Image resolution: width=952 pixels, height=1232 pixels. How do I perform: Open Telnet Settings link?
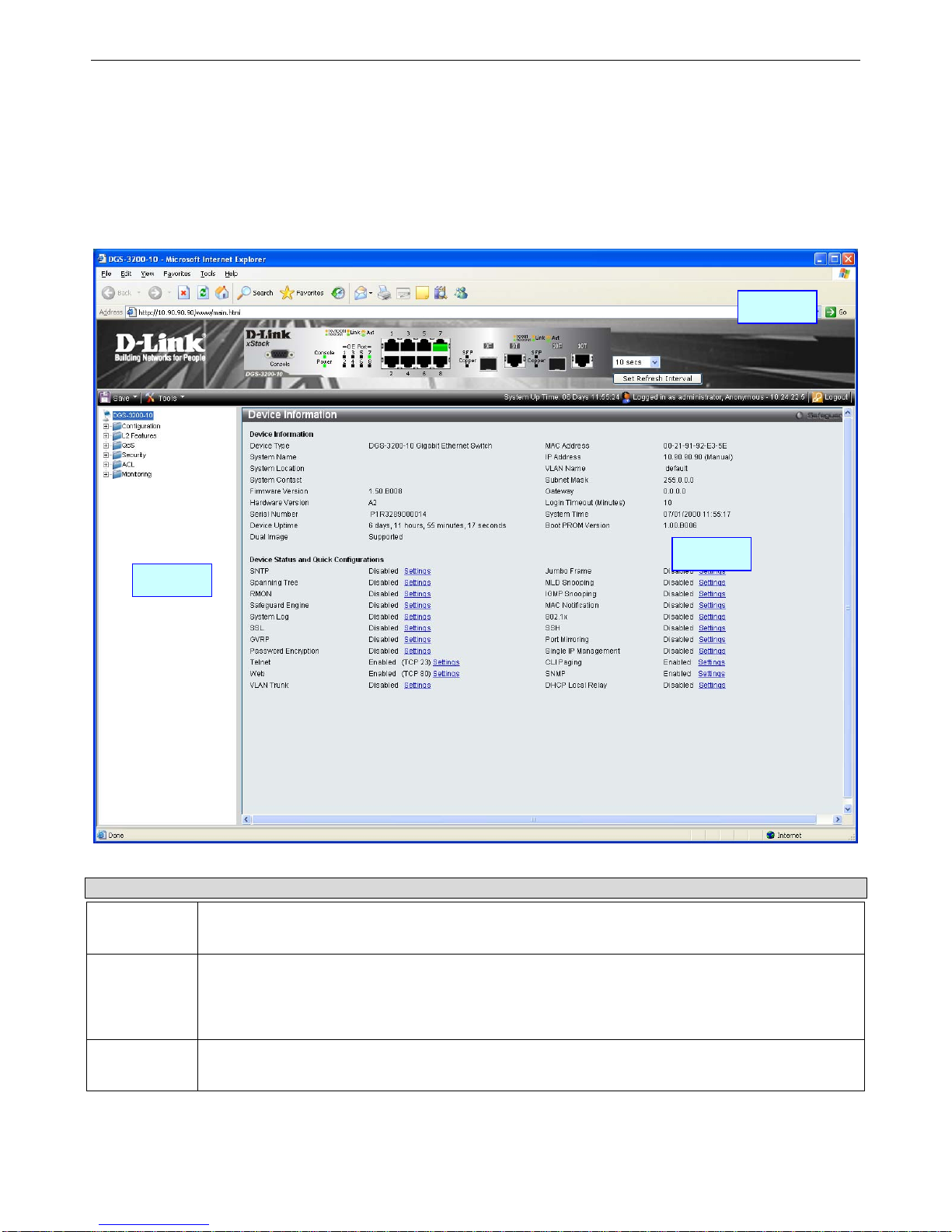tap(446, 662)
